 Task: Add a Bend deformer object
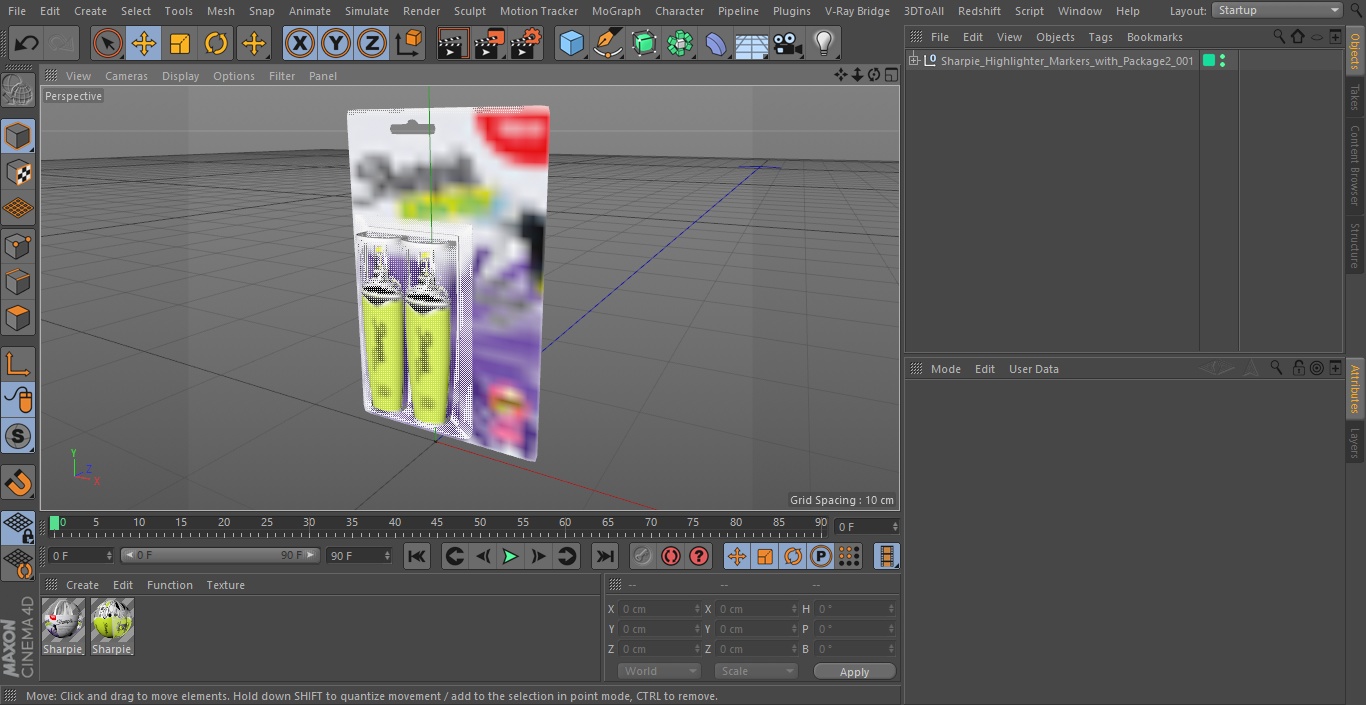[x=716, y=43]
